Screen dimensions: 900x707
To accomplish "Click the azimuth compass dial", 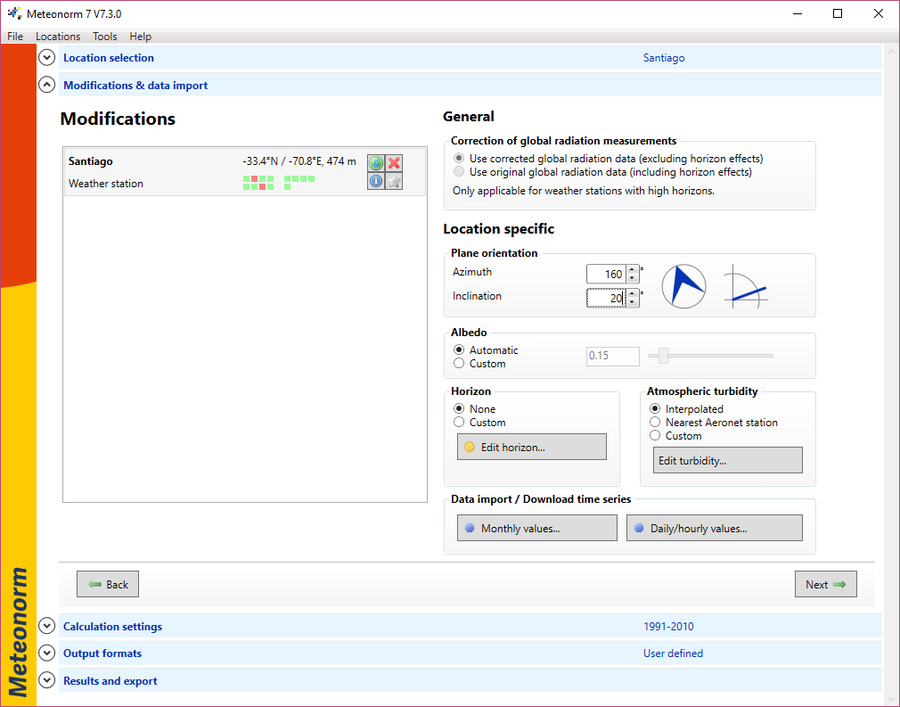I will (684, 286).
